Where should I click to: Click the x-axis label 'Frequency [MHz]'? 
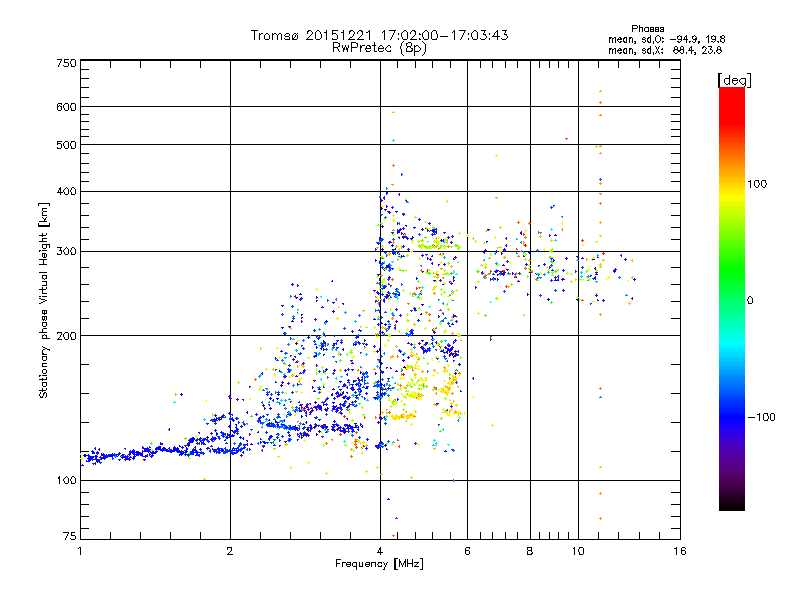pyautogui.click(x=379, y=564)
